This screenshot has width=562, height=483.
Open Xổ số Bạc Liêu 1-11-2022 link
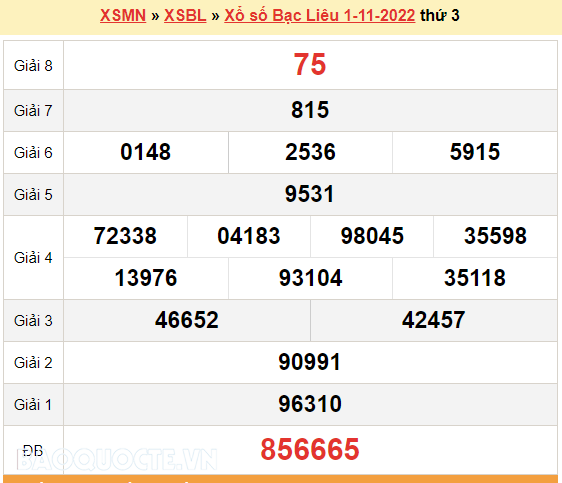click(x=320, y=15)
